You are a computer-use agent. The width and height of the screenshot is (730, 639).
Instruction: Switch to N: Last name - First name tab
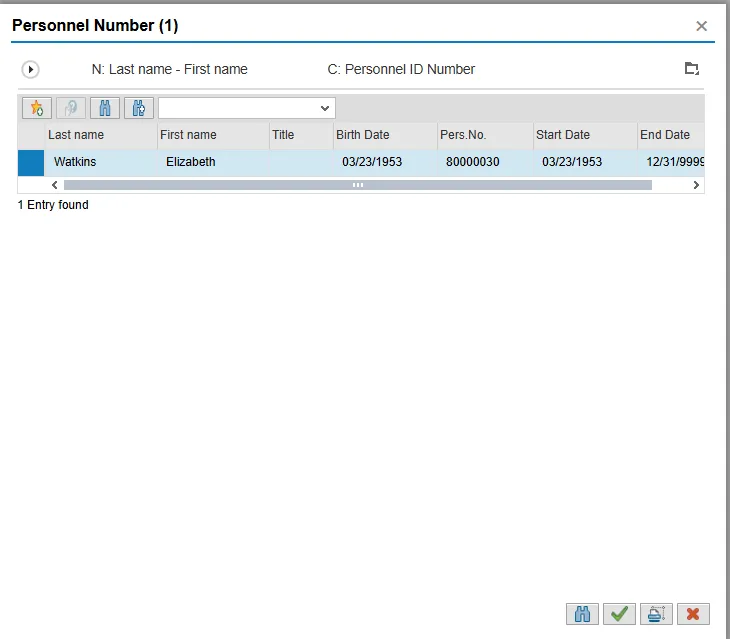click(x=169, y=70)
